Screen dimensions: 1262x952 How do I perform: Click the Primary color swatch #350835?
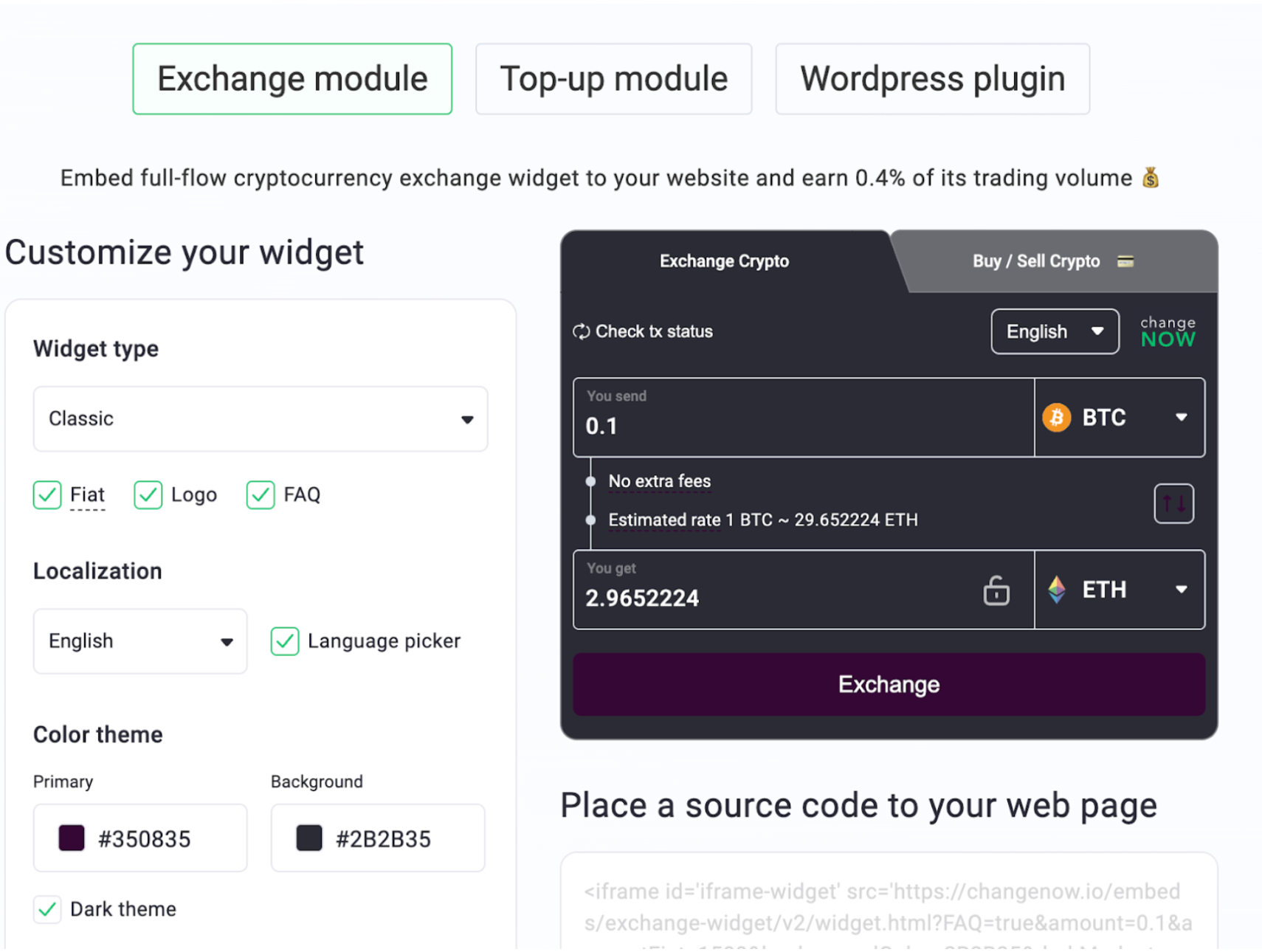tap(70, 838)
